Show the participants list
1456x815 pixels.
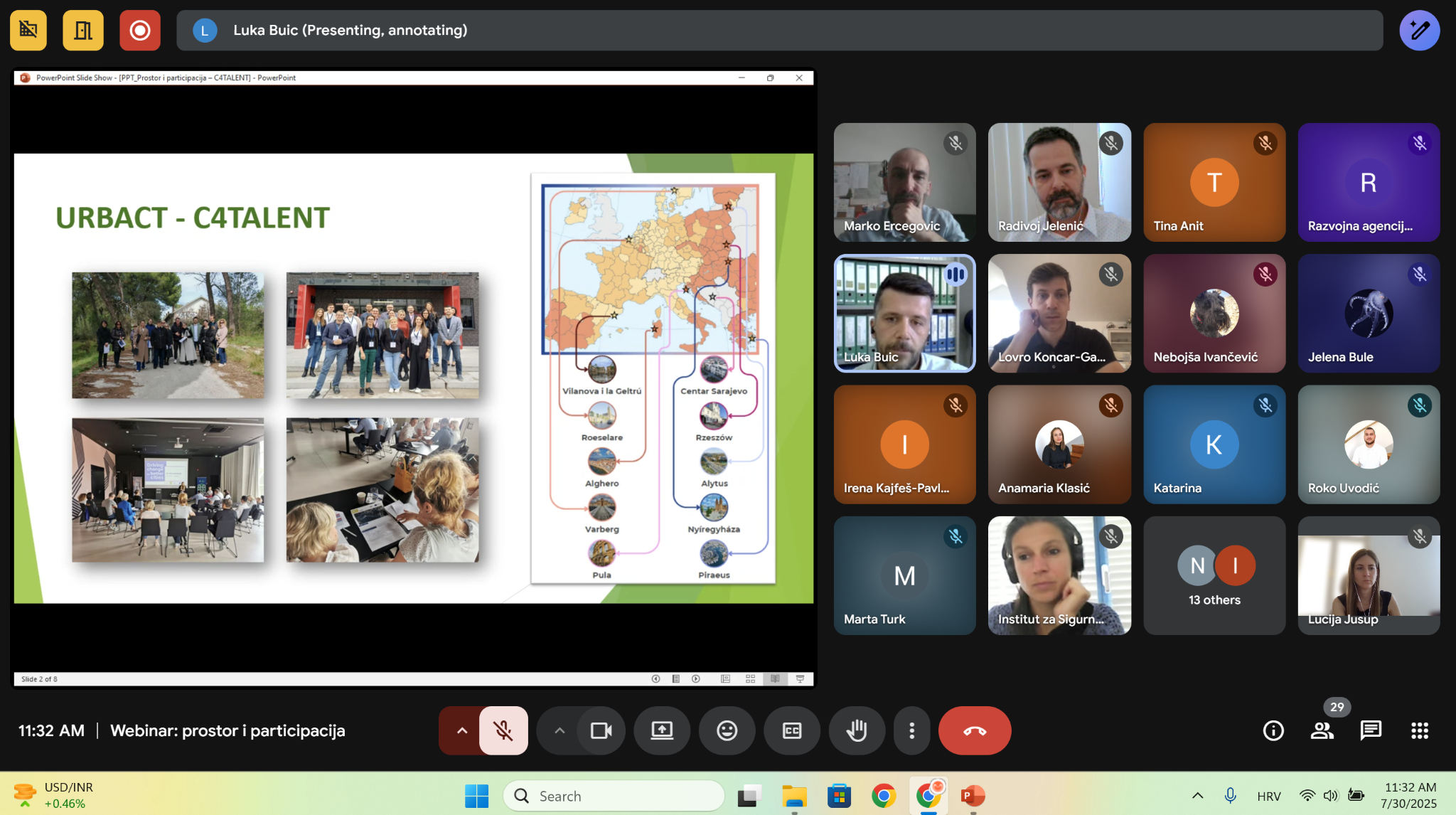pyautogui.click(x=1322, y=730)
